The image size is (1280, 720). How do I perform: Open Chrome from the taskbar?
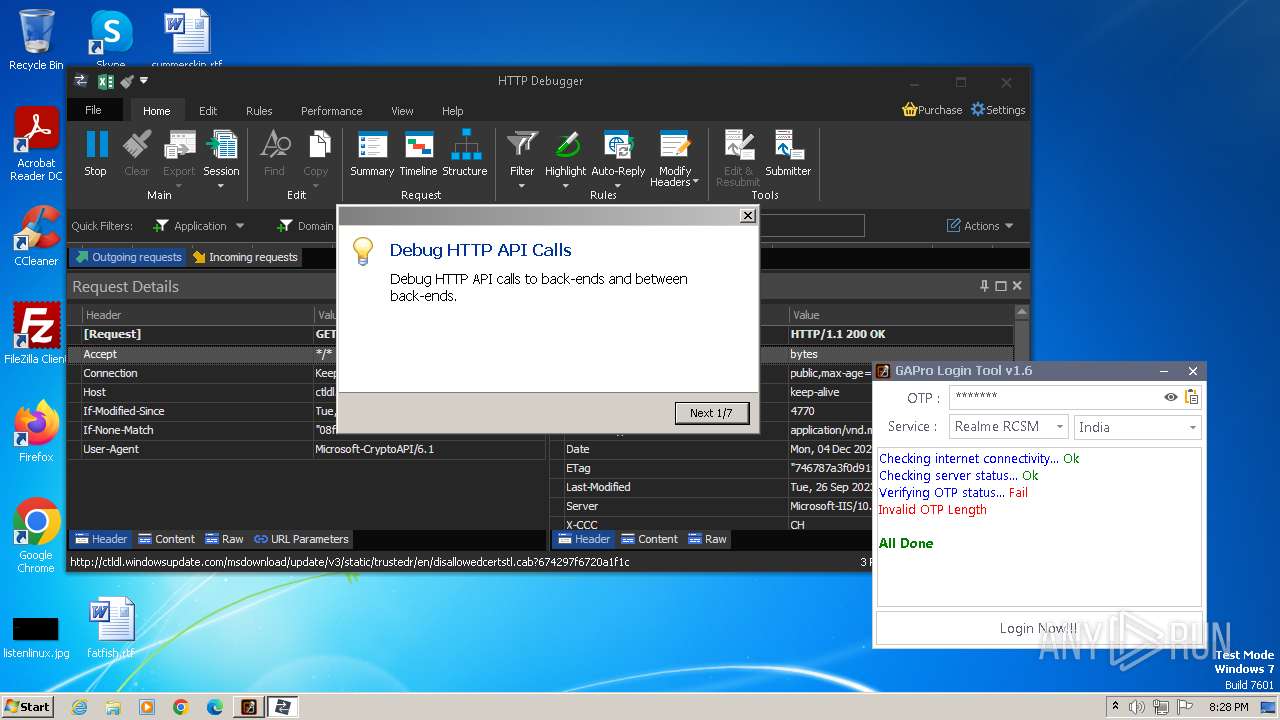(x=180, y=707)
